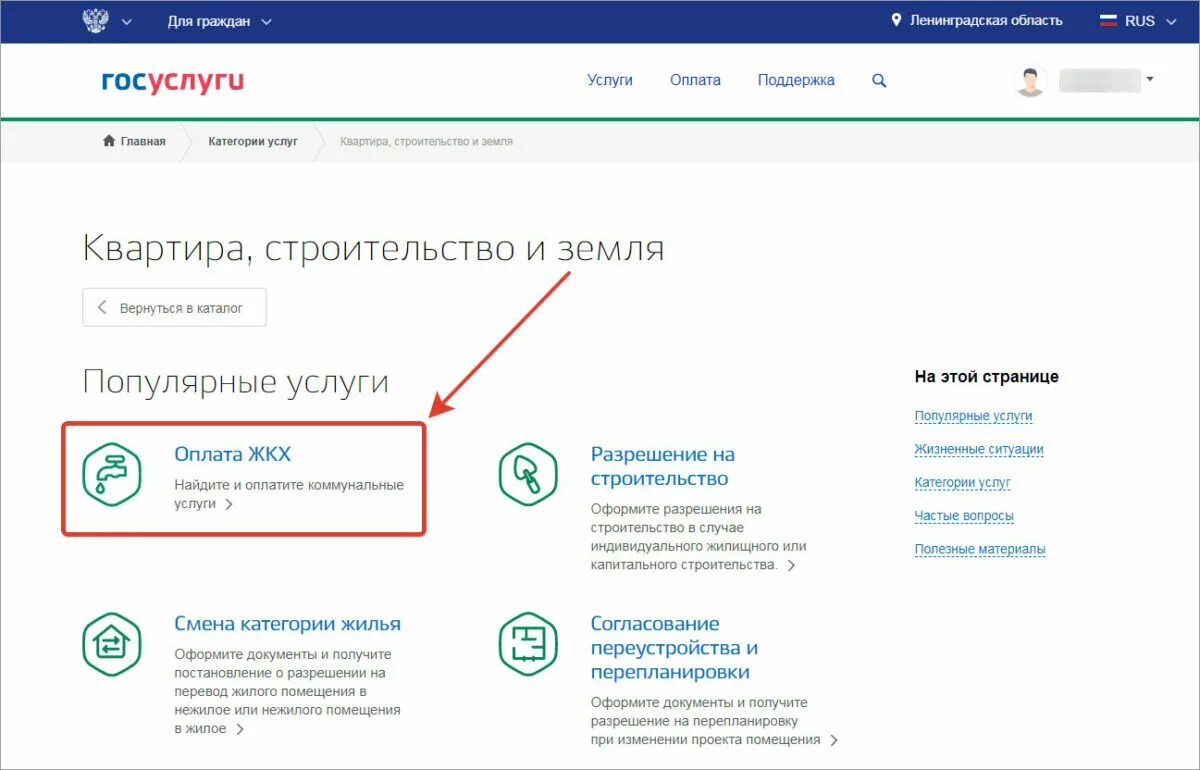Click the location pin icon
This screenshot has width=1200, height=770.
(x=897, y=20)
